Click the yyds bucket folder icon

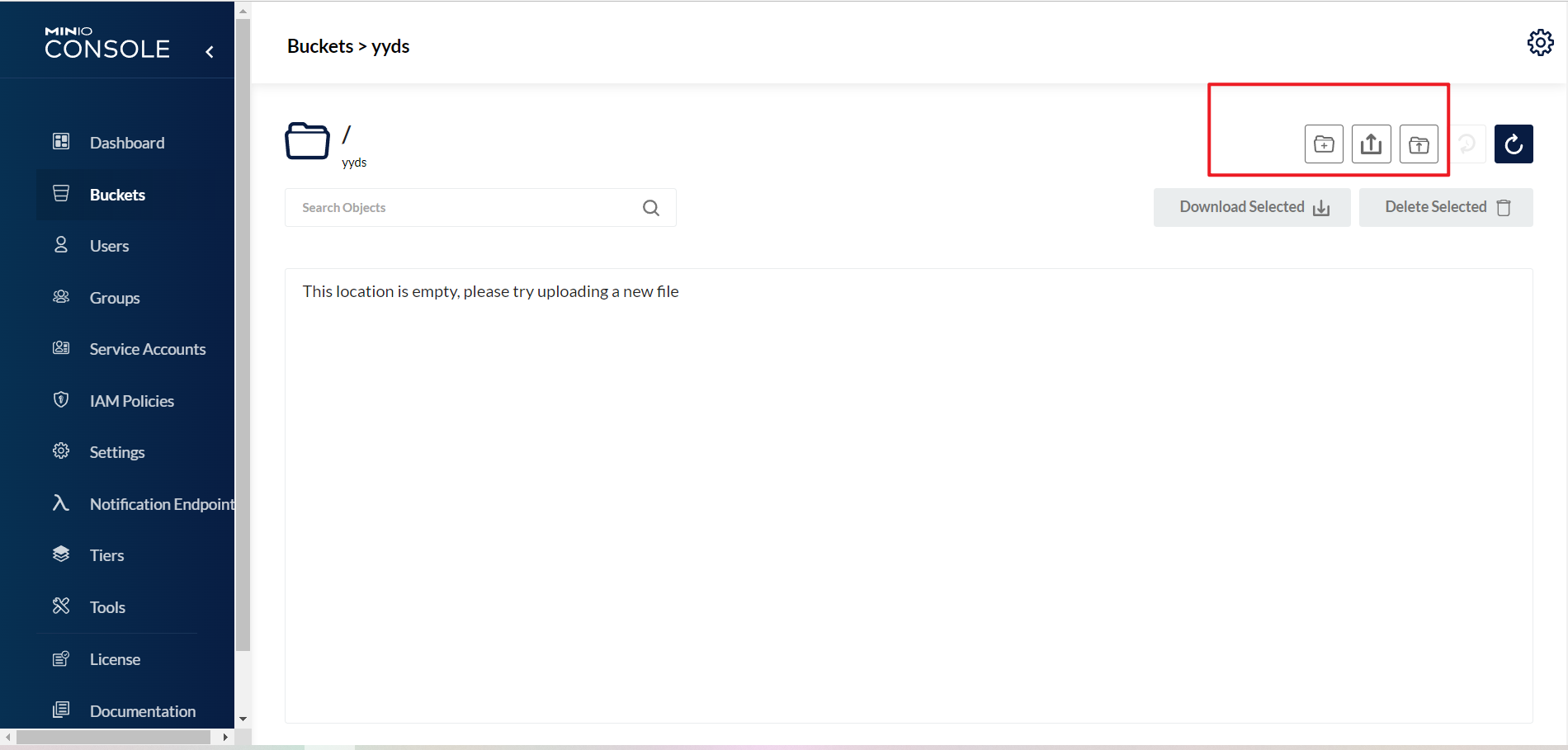tap(307, 141)
